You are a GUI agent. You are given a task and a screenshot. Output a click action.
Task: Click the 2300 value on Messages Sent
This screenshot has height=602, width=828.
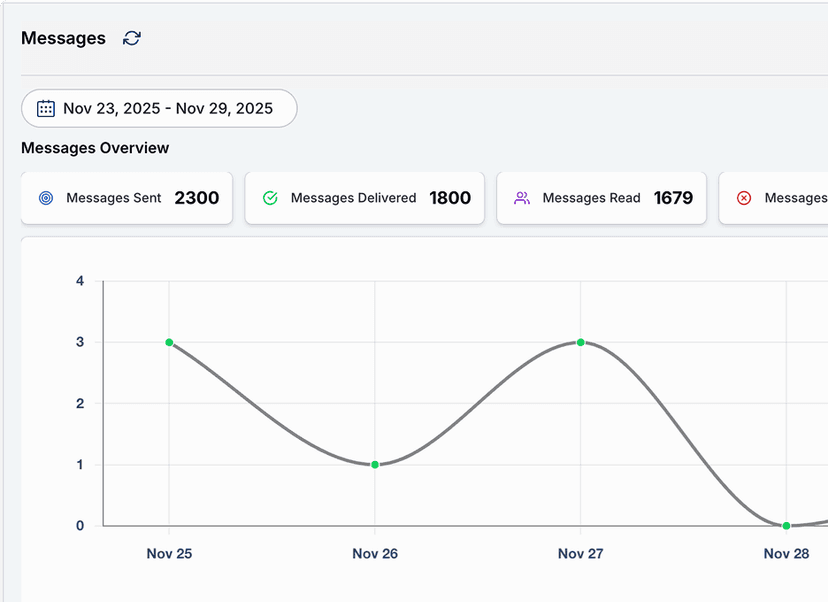click(x=197, y=198)
